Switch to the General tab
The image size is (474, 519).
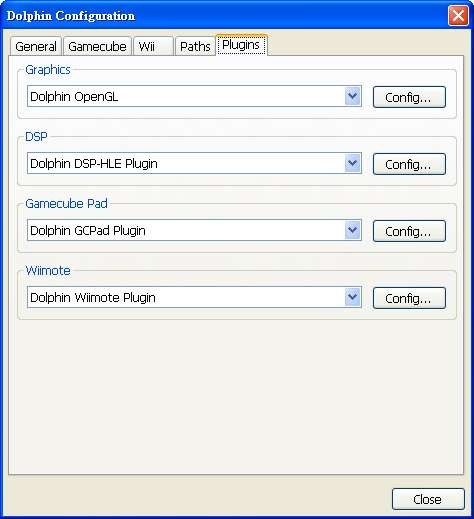click(36, 46)
